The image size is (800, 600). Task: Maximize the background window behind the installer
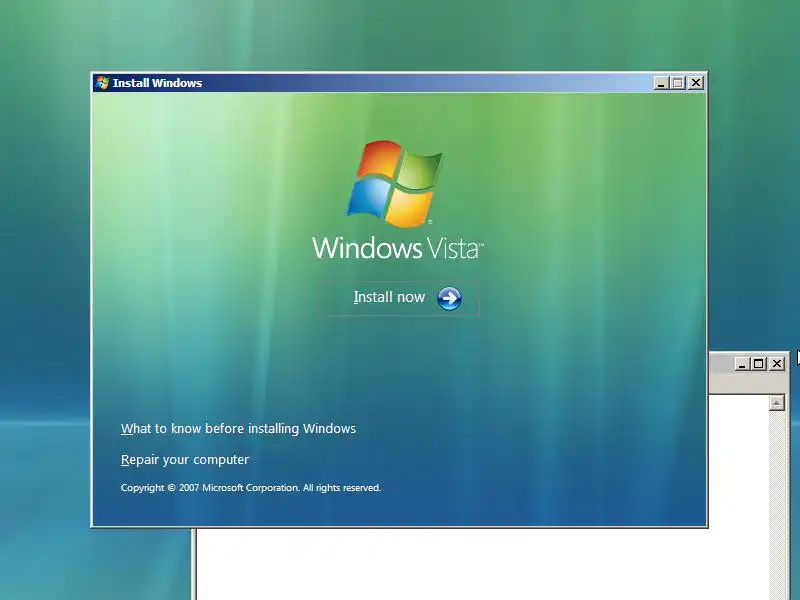tap(759, 364)
